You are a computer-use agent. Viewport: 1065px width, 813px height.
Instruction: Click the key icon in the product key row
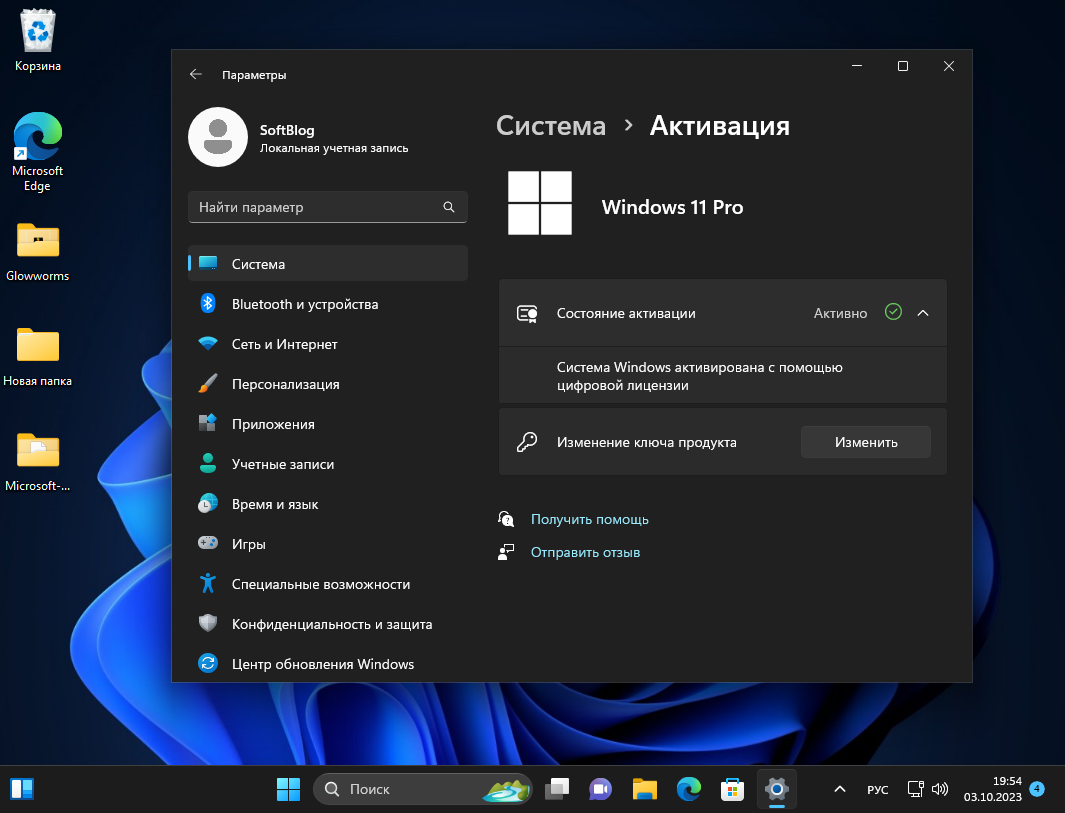pyautogui.click(x=527, y=442)
